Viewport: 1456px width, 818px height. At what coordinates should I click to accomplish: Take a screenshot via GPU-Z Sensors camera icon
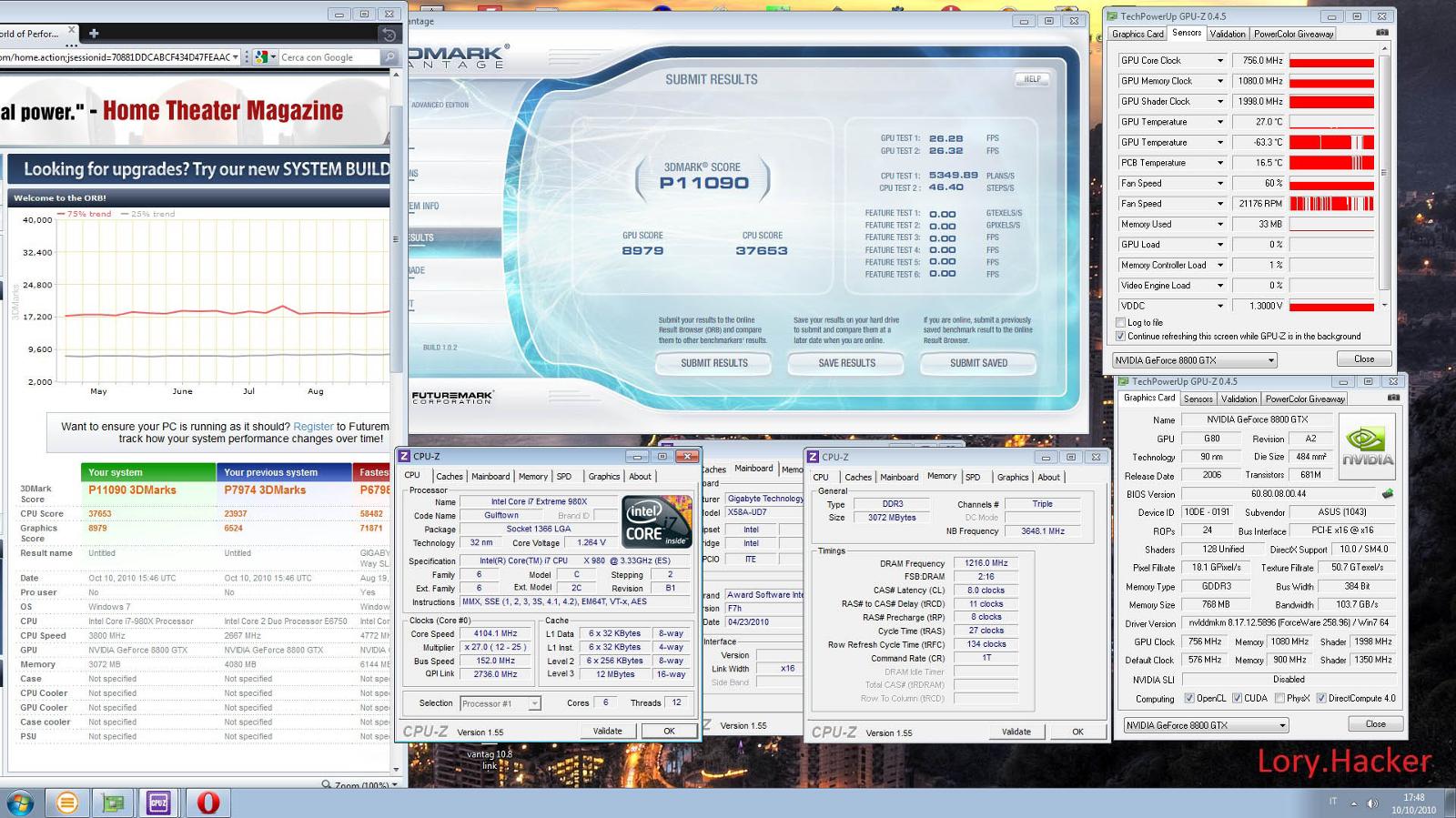[x=1382, y=34]
